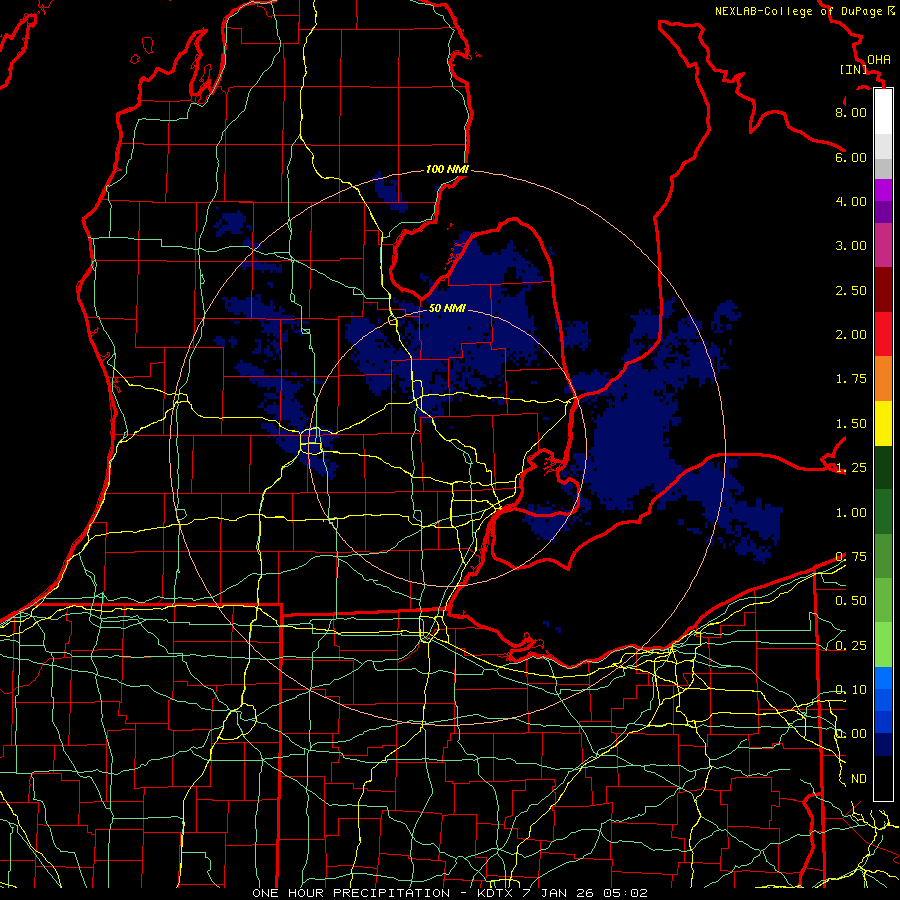Pick the bright red legend swatch
Image resolution: width=900 pixels, height=900 pixels.
tap(883, 334)
